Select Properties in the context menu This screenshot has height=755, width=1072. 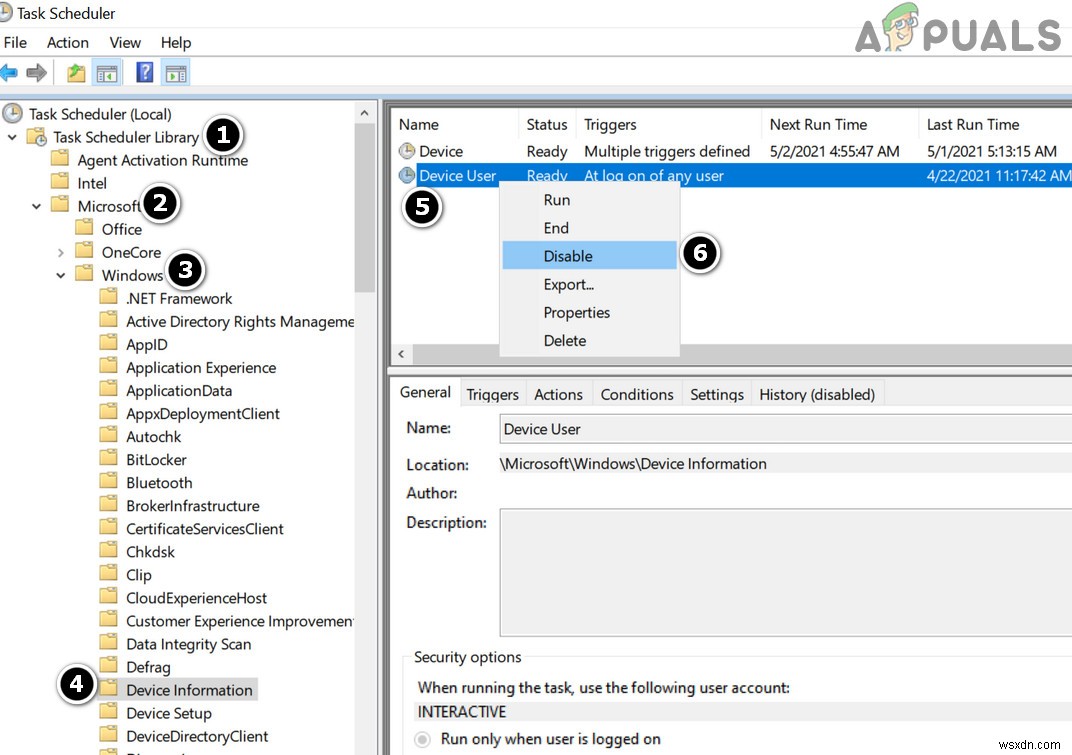click(x=576, y=312)
